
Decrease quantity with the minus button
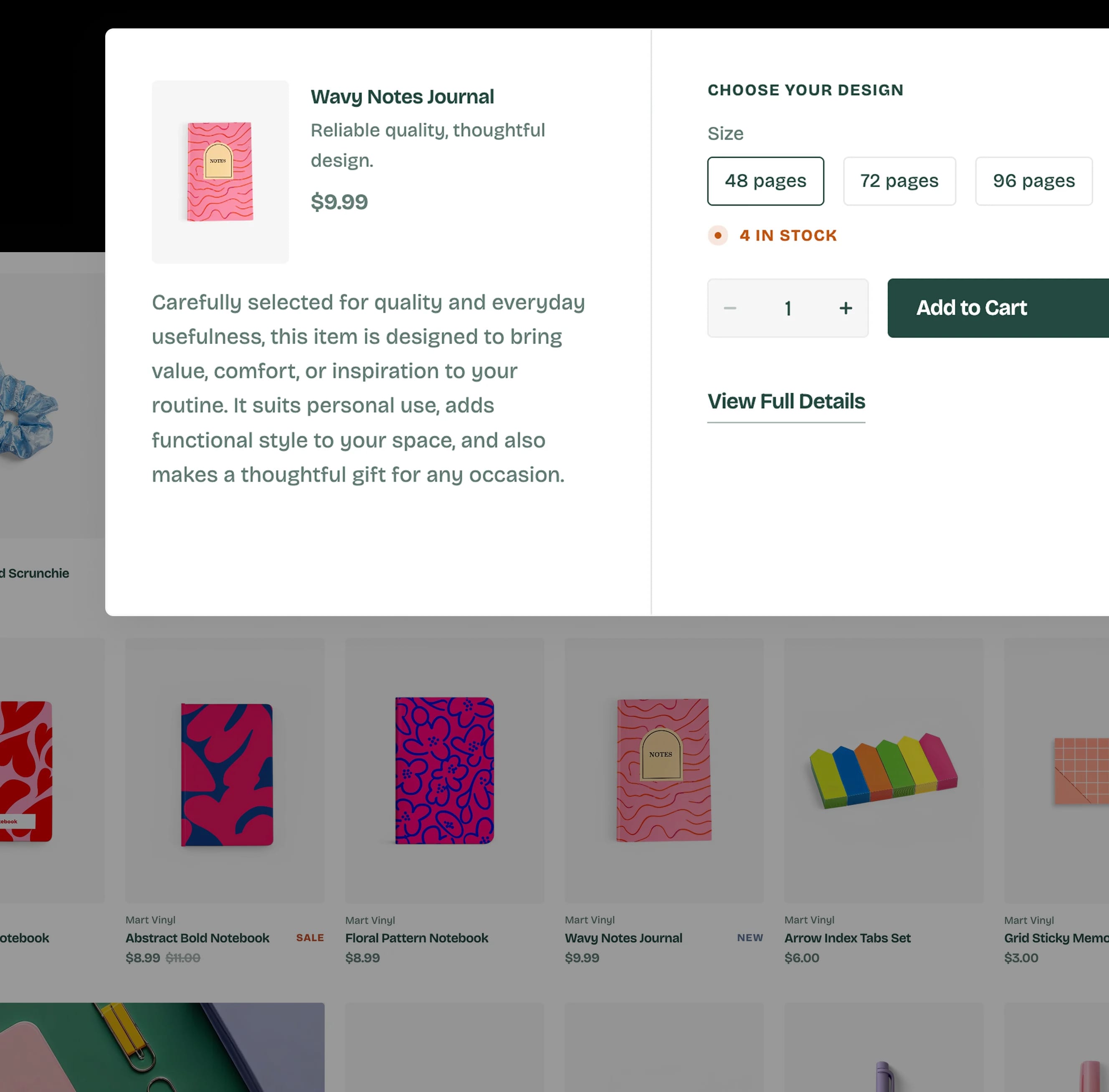[x=730, y=308]
